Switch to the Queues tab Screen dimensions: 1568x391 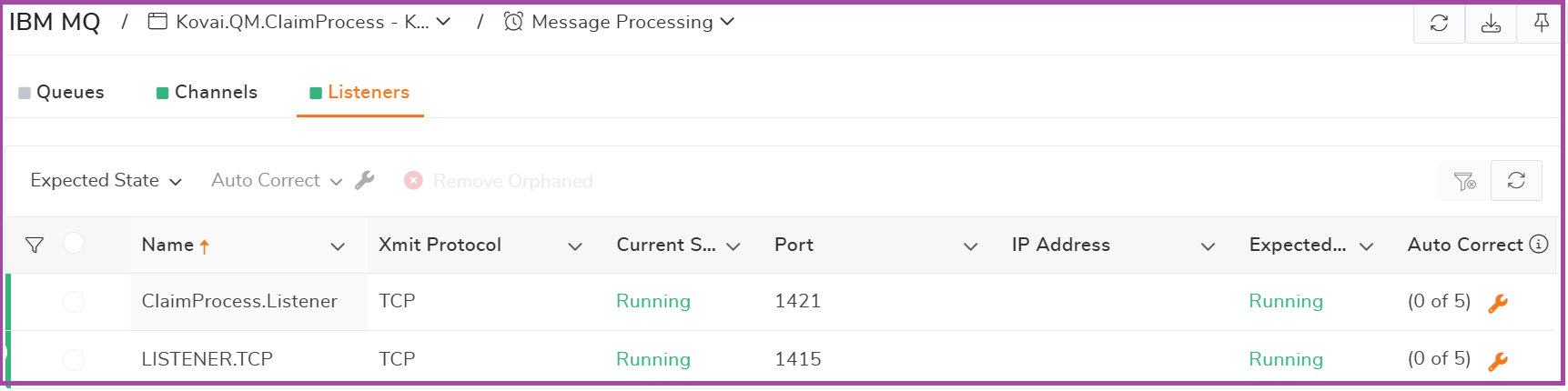62,92
